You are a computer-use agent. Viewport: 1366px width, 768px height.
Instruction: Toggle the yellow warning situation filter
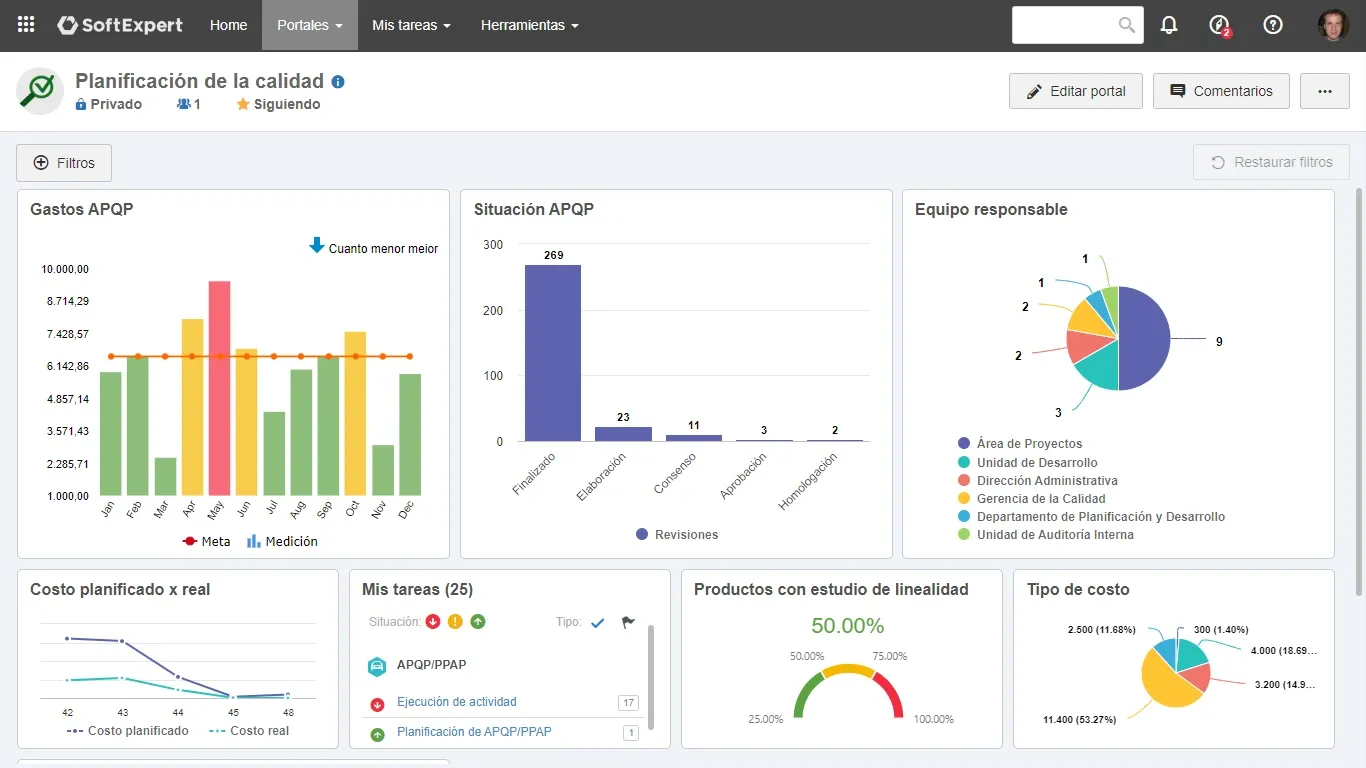click(455, 622)
